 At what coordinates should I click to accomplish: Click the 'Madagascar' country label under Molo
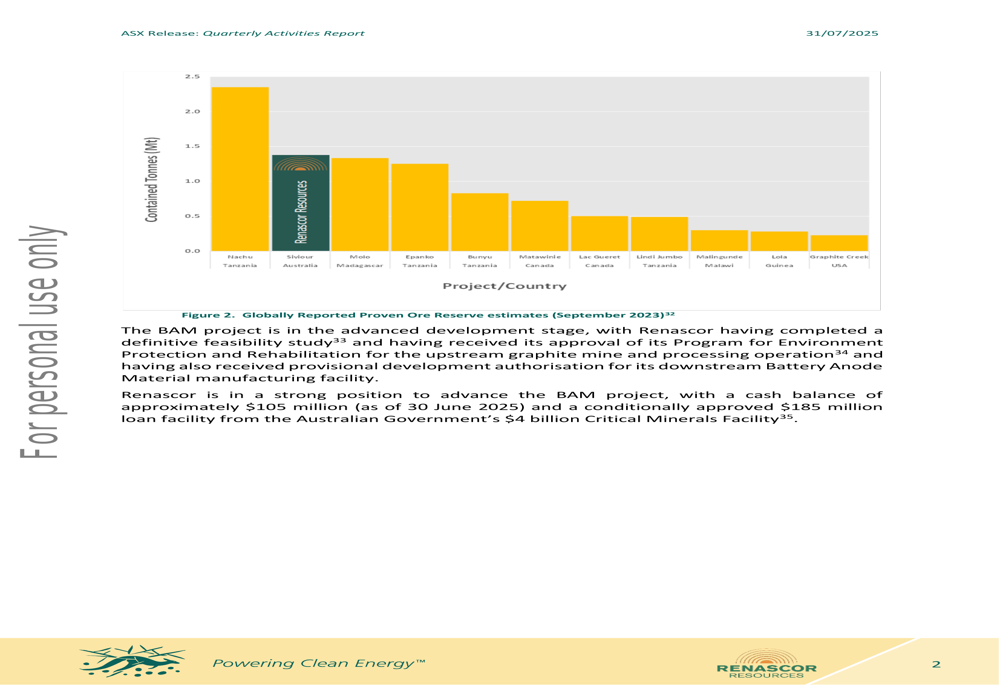click(360, 265)
